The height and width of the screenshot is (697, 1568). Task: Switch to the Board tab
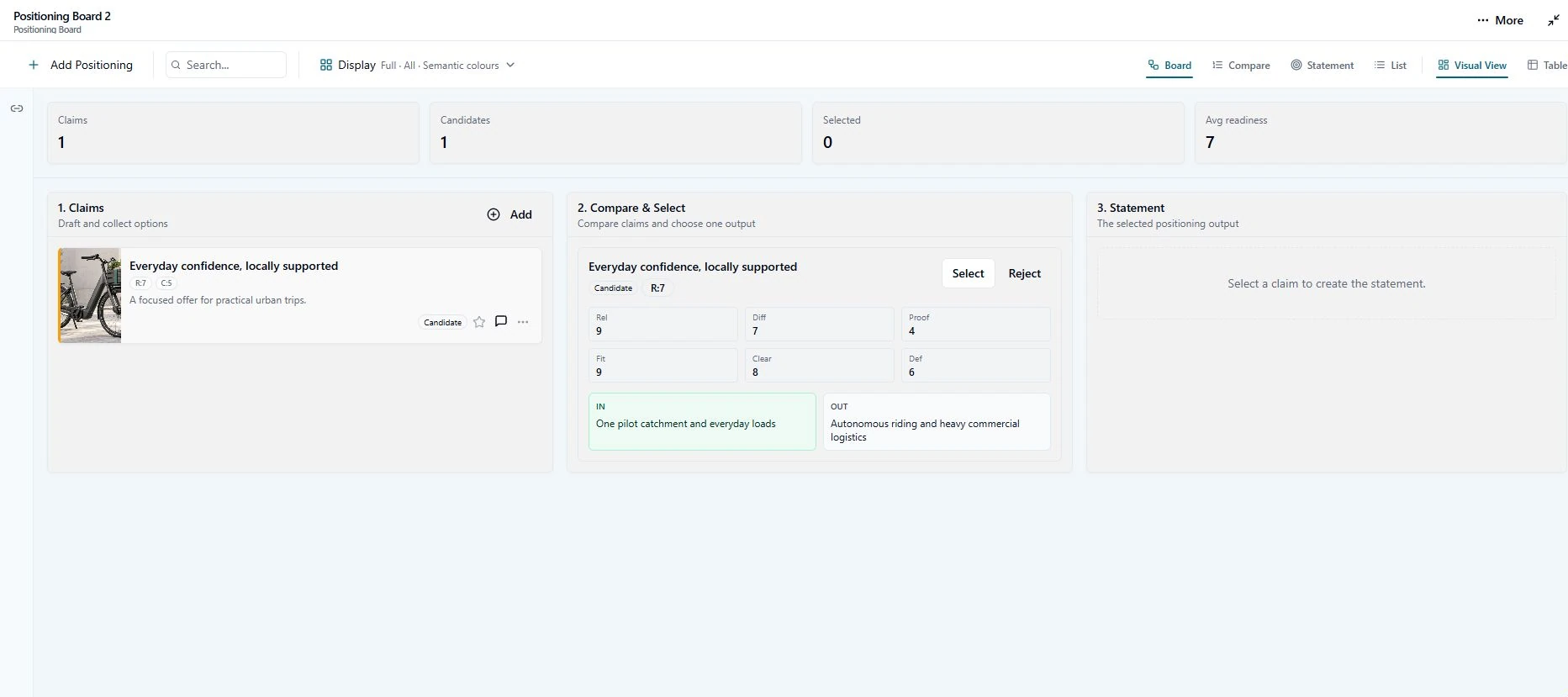click(x=1169, y=65)
